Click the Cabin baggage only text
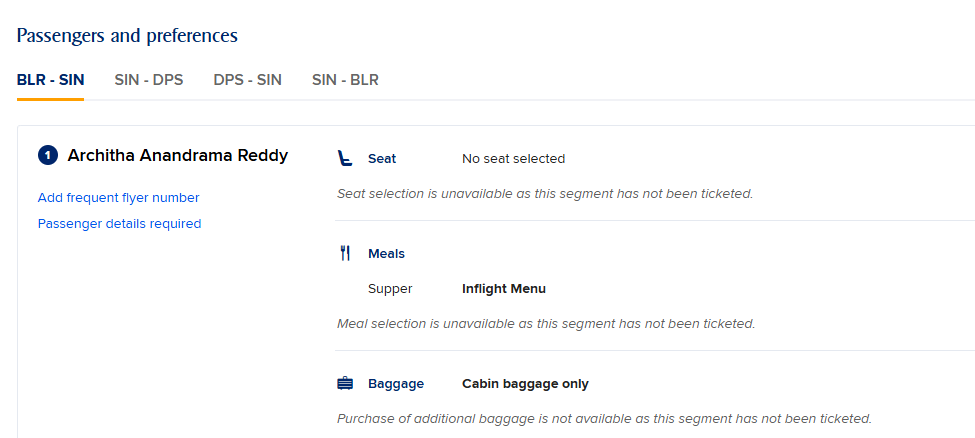 pyautogui.click(x=525, y=384)
